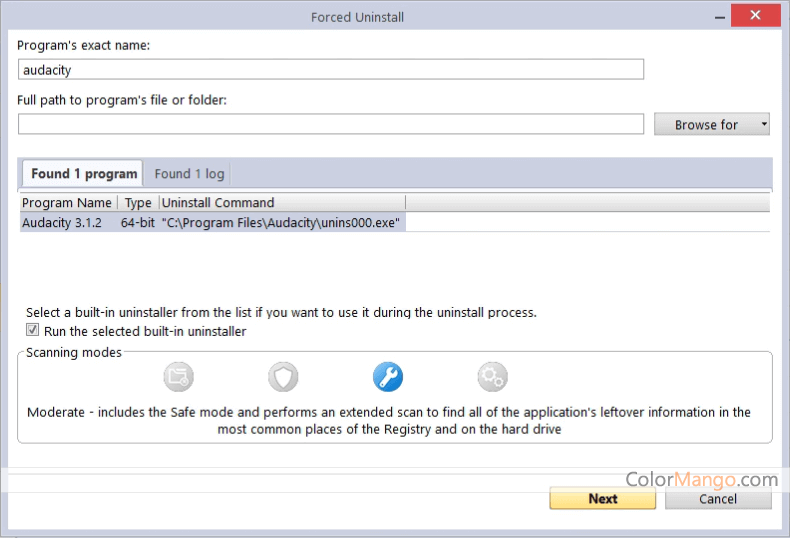This screenshot has height=538, width=790.
Task: Click the Audacity unins000.exe uninstall command cell
Action: 282,222
